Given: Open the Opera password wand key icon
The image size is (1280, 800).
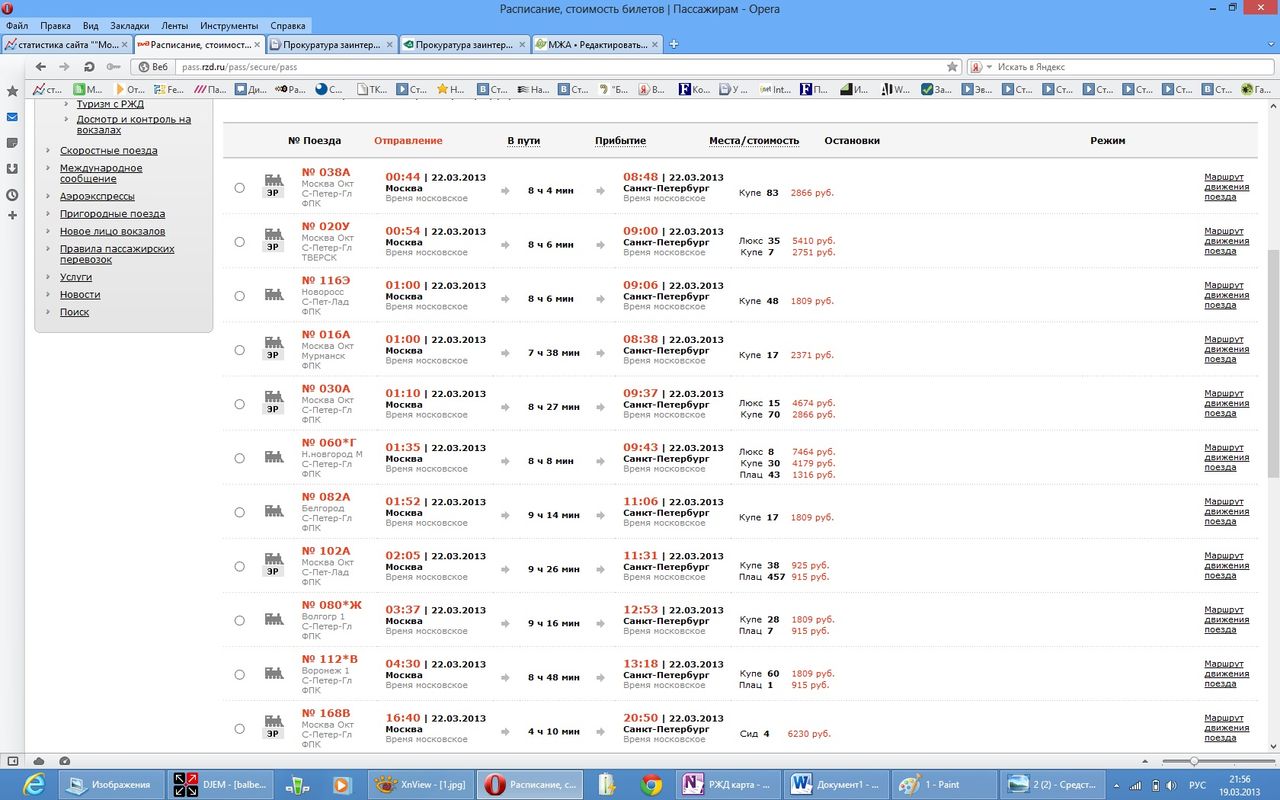Looking at the screenshot, I should click(x=113, y=67).
